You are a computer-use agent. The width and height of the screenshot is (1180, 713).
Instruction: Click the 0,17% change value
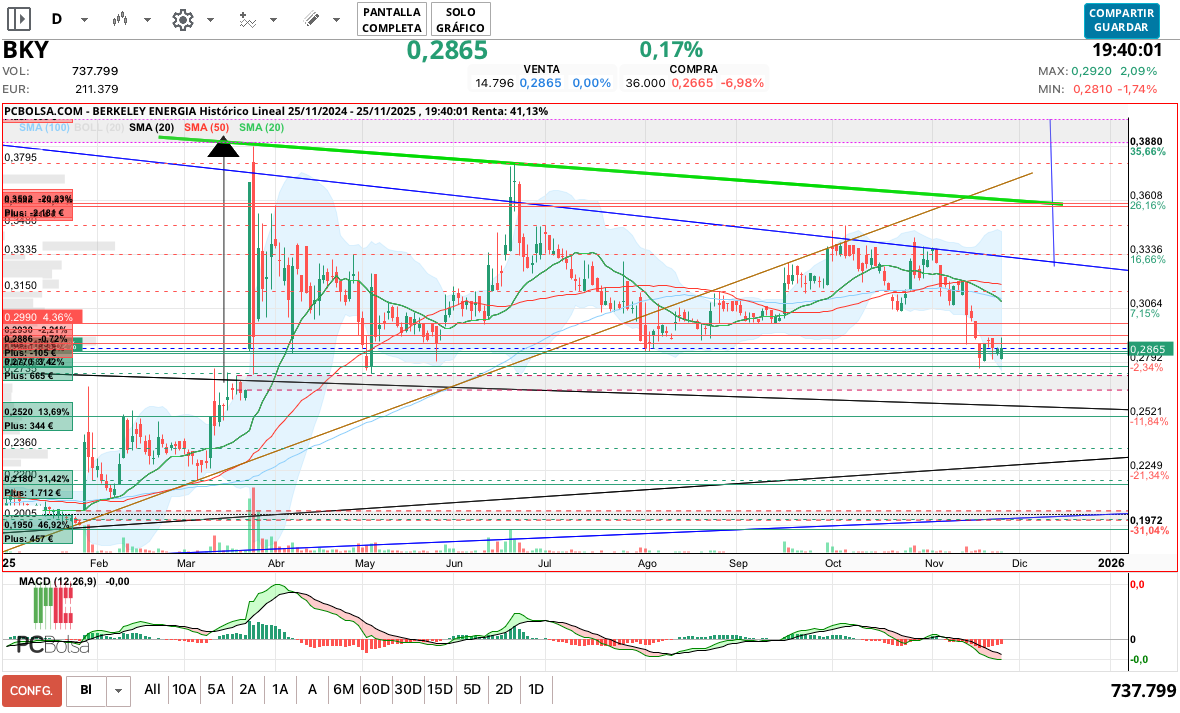click(x=671, y=50)
